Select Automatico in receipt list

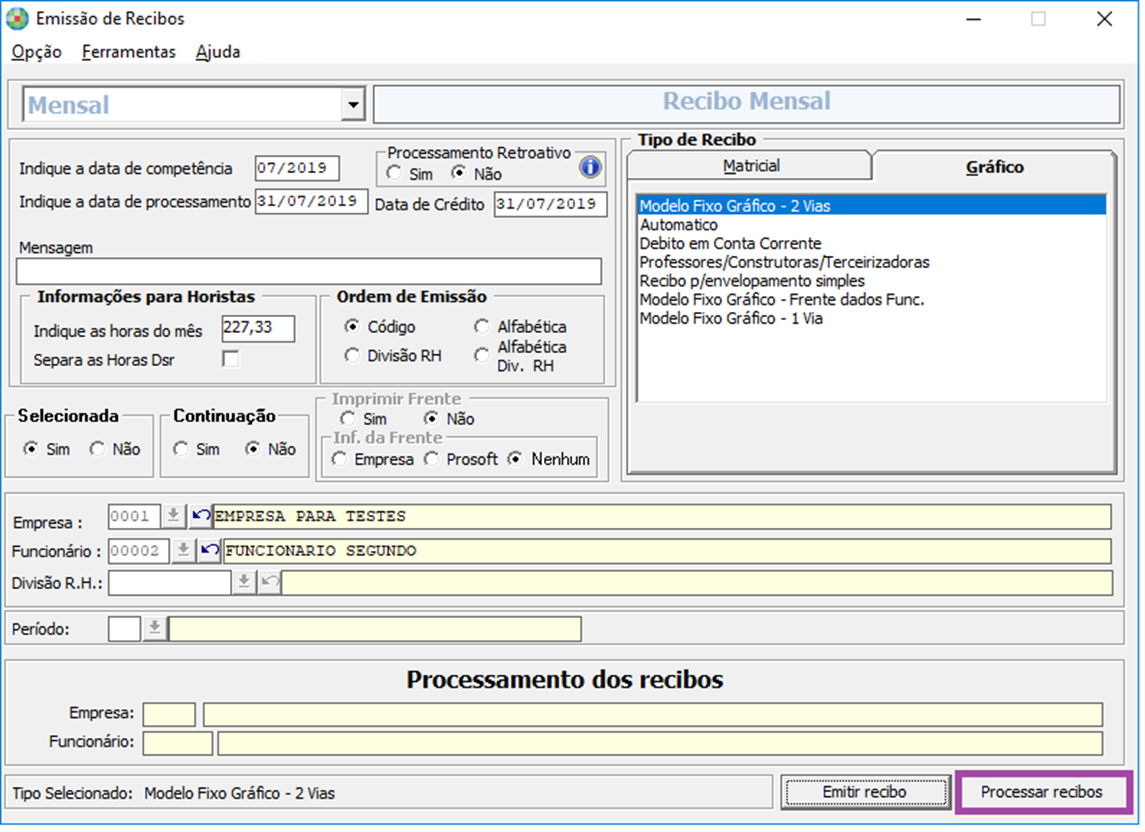872,225
